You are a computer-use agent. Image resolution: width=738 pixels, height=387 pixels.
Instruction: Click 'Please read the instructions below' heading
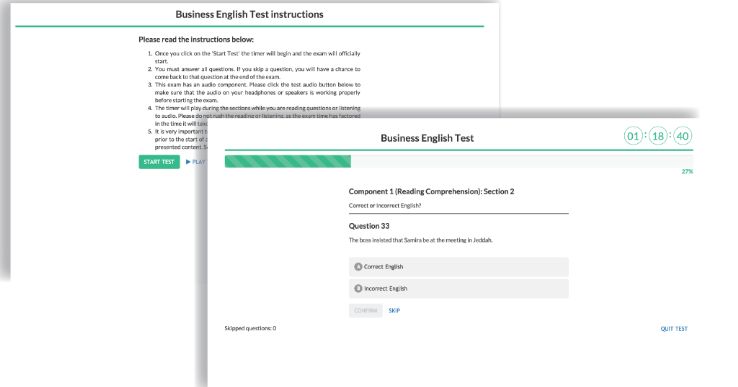click(x=196, y=40)
